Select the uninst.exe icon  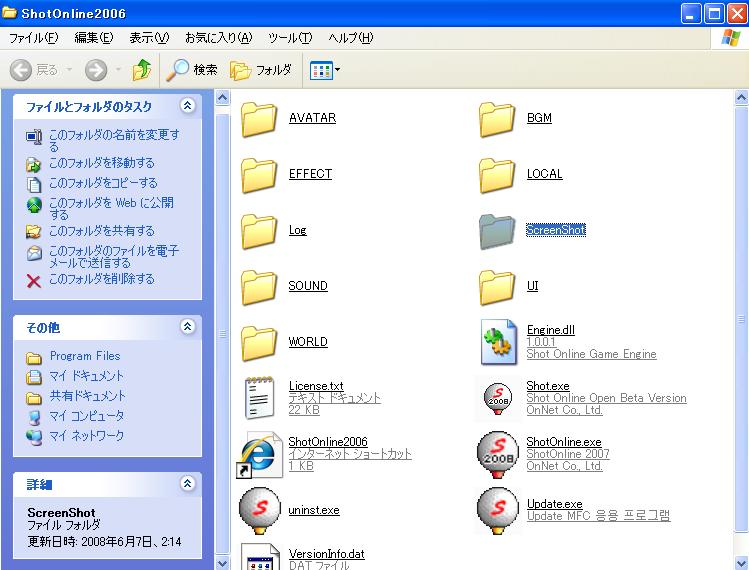(259, 510)
